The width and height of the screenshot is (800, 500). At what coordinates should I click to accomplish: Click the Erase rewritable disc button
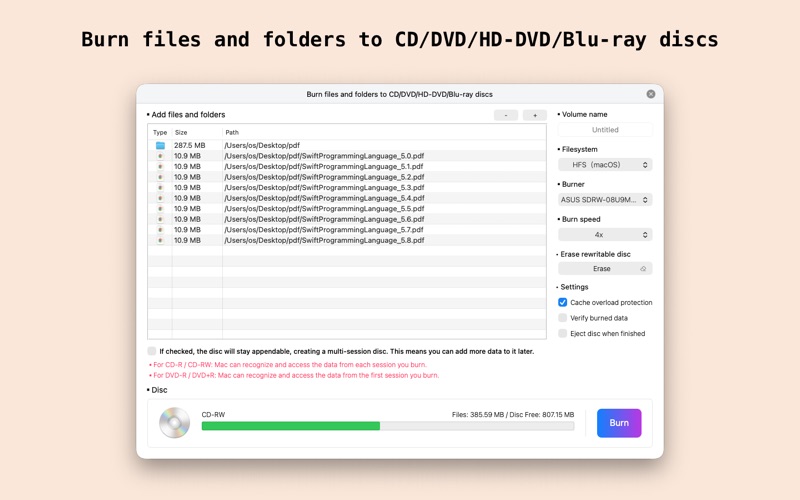(605, 269)
